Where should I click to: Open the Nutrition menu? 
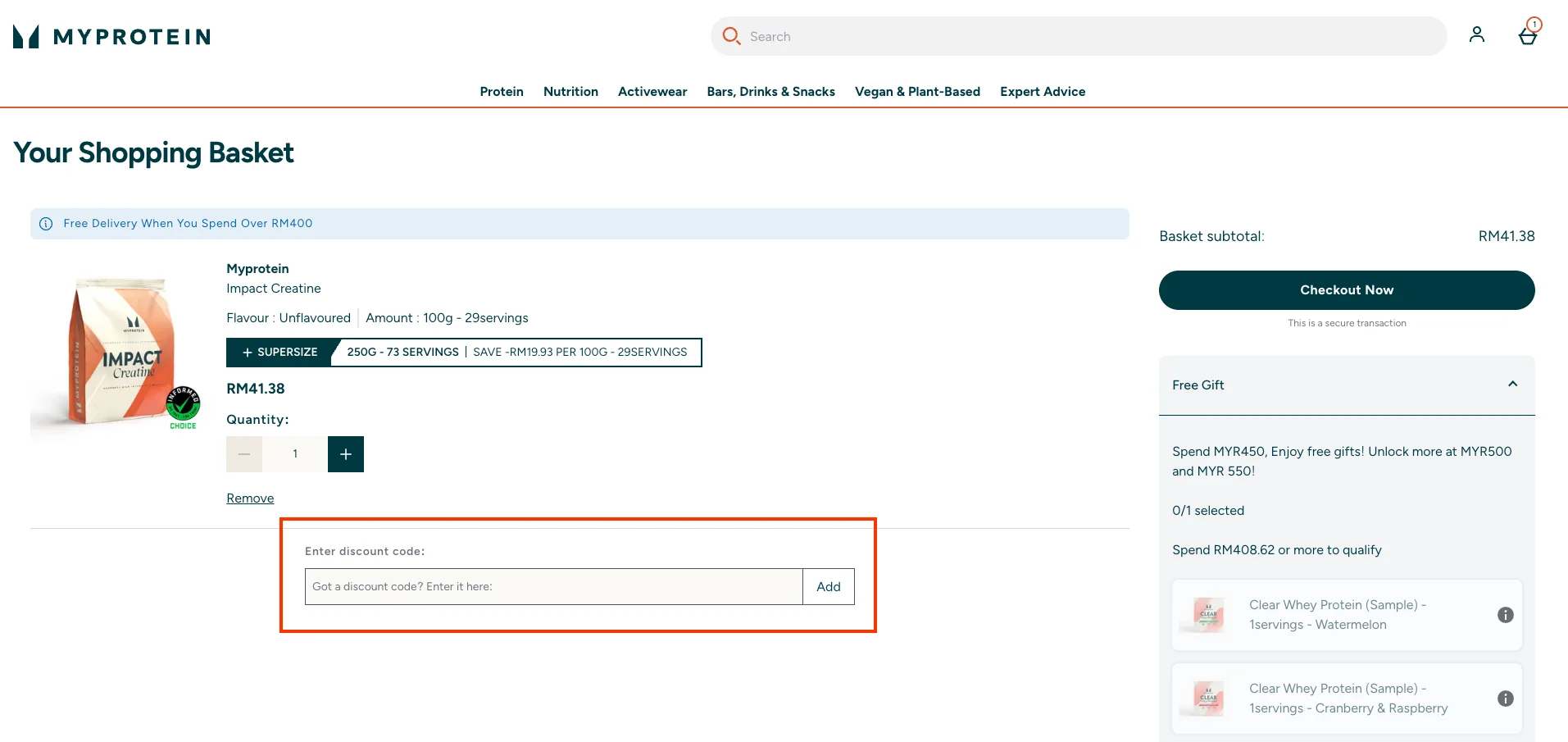[570, 92]
